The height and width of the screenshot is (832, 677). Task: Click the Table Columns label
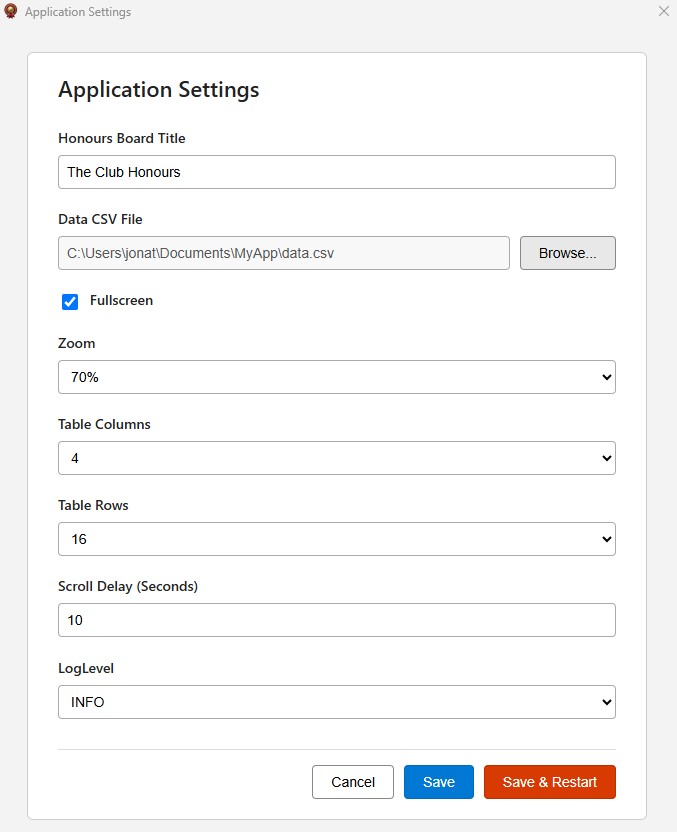[x=105, y=424]
